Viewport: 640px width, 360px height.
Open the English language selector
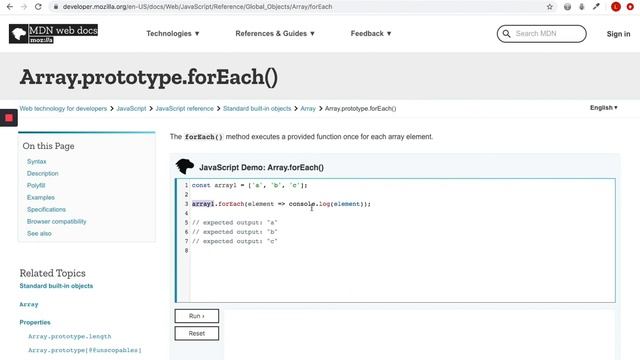603,108
